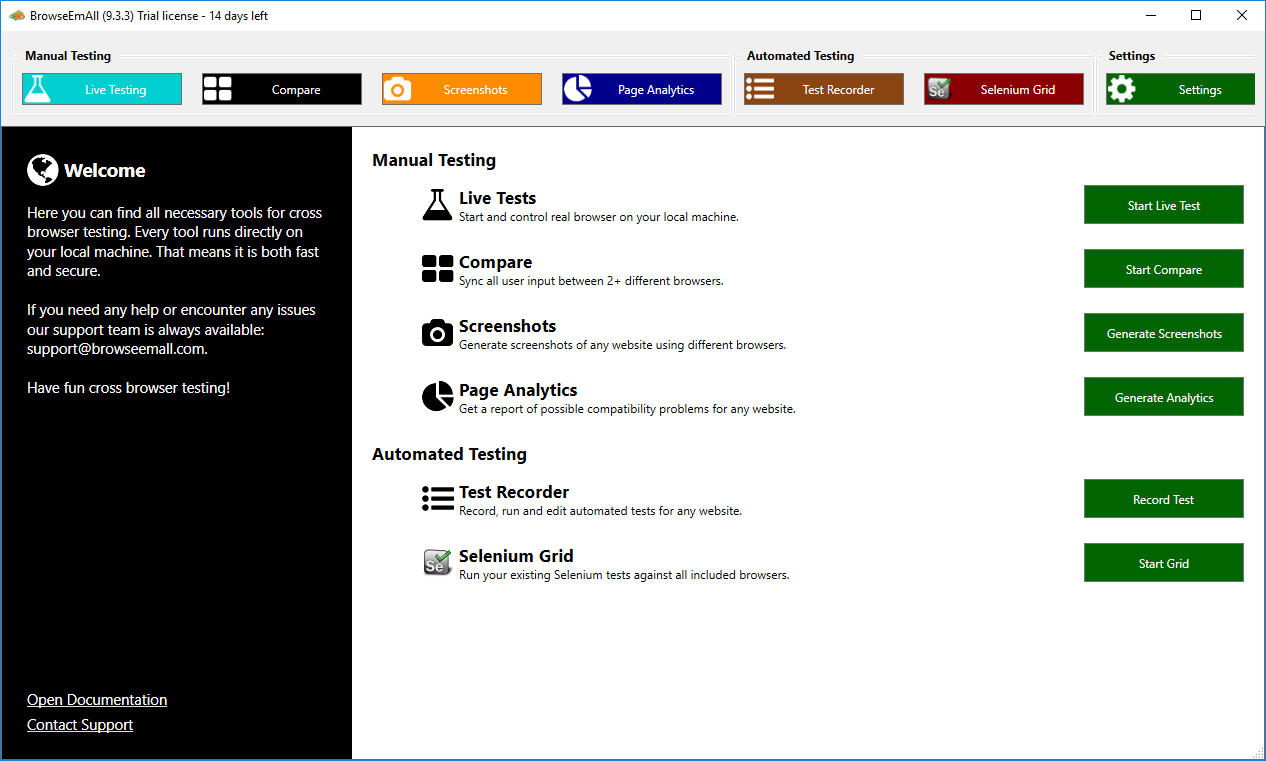Click the flask icon beside Live Tests heading
Screen dimensions: 1266x761
pyautogui.click(x=437, y=205)
